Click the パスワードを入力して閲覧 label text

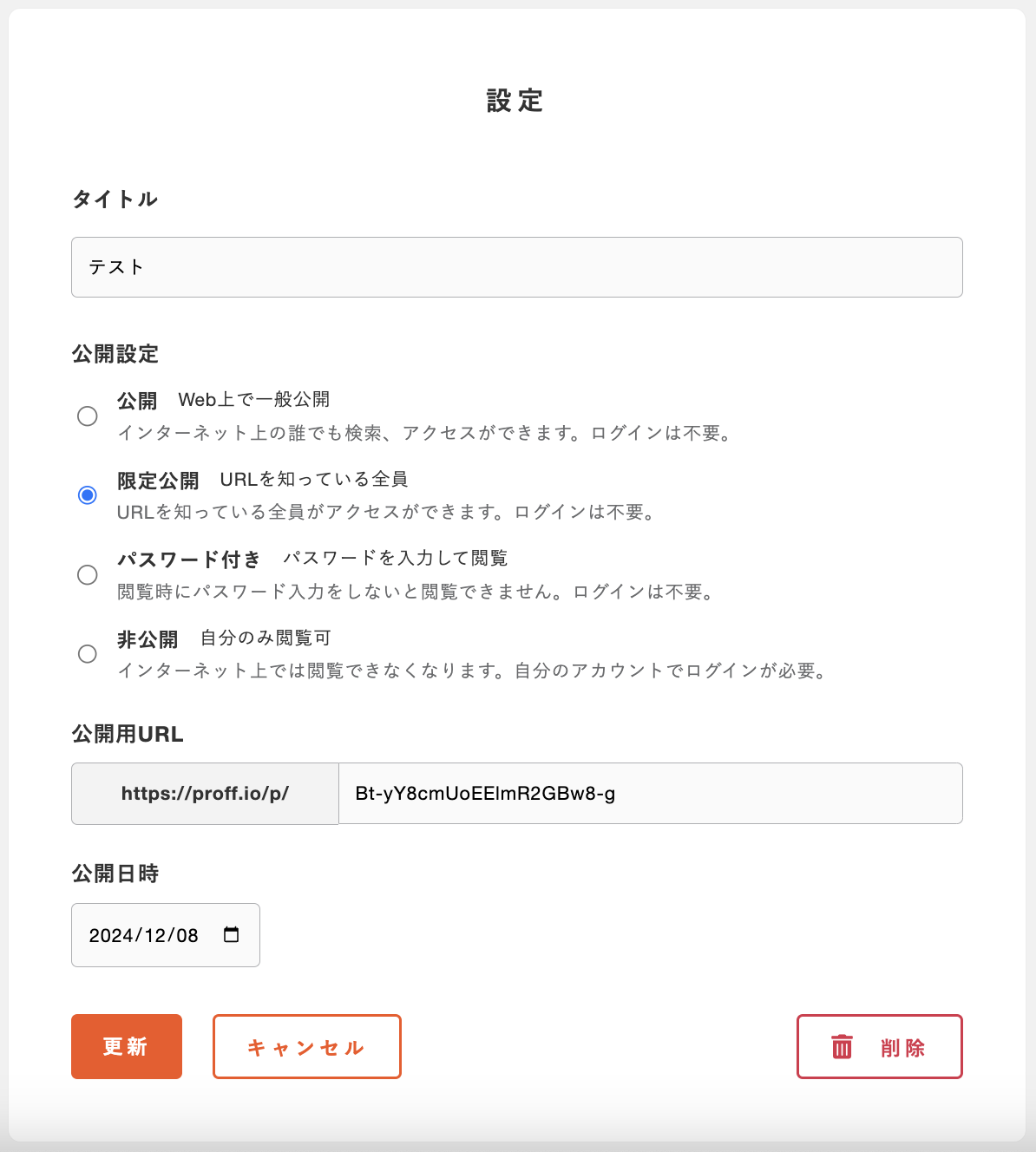(396, 559)
